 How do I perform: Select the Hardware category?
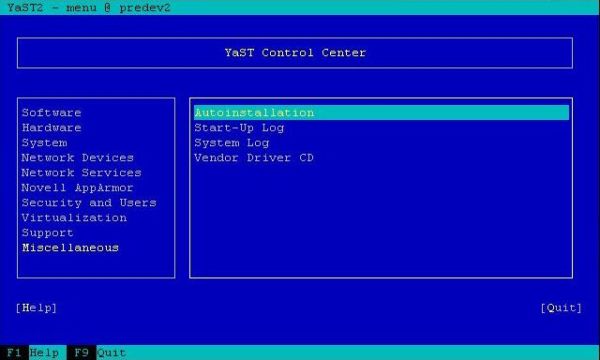(51, 128)
